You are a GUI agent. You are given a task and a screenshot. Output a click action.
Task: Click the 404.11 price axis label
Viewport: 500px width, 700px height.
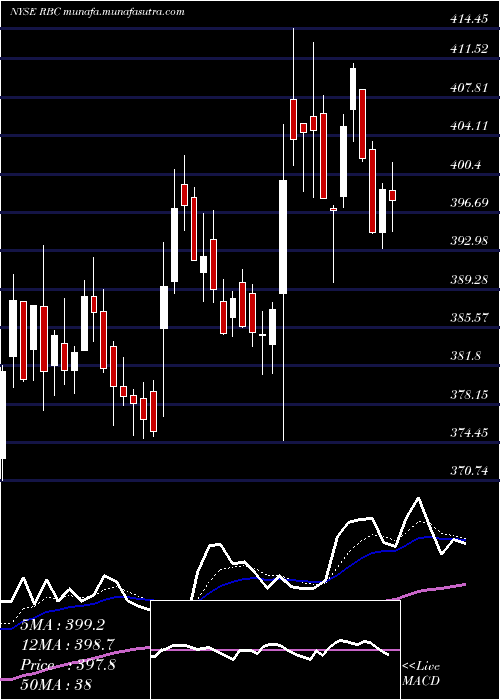point(469,126)
